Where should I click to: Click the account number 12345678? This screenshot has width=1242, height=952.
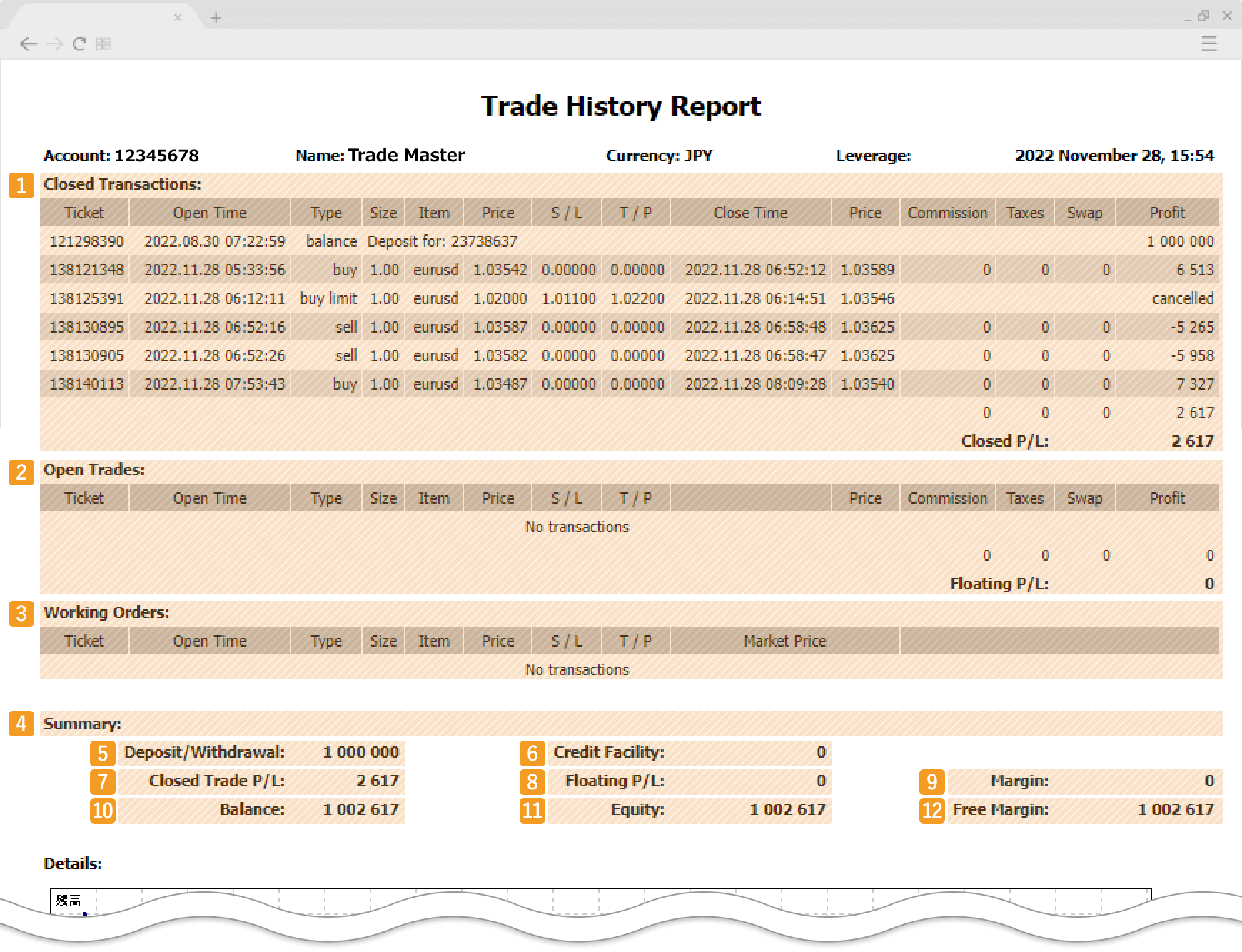(157, 155)
